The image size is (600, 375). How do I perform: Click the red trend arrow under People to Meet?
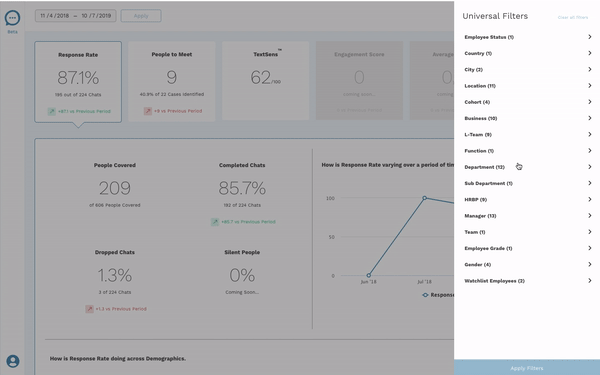(148, 111)
